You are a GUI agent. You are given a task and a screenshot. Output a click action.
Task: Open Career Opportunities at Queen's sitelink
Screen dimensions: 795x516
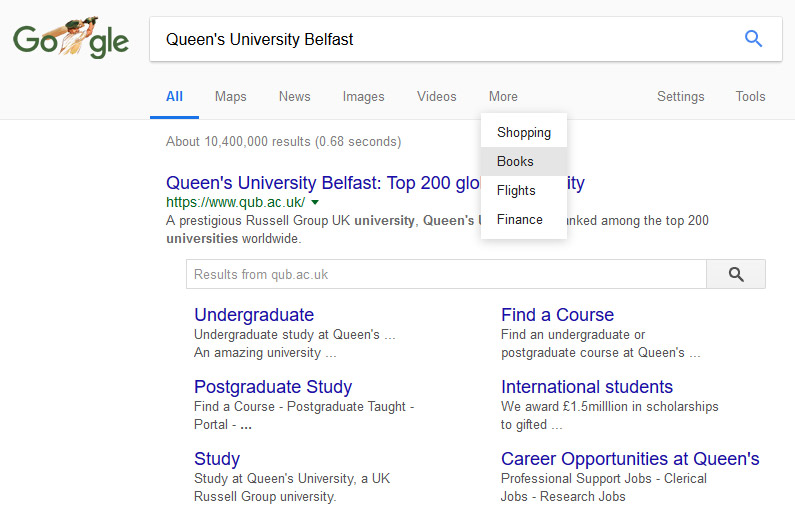(x=630, y=459)
